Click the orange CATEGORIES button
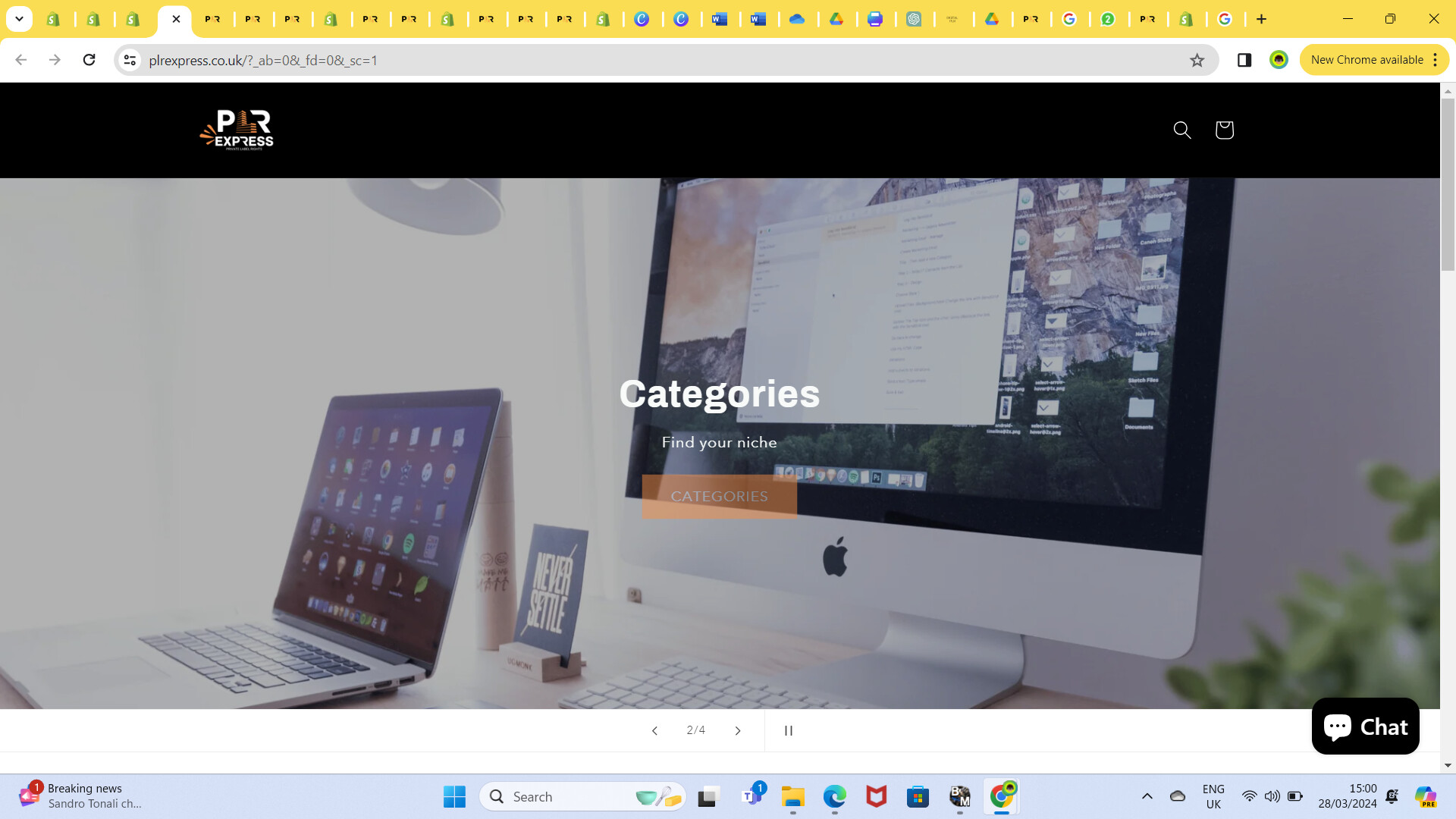 click(719, 496)
